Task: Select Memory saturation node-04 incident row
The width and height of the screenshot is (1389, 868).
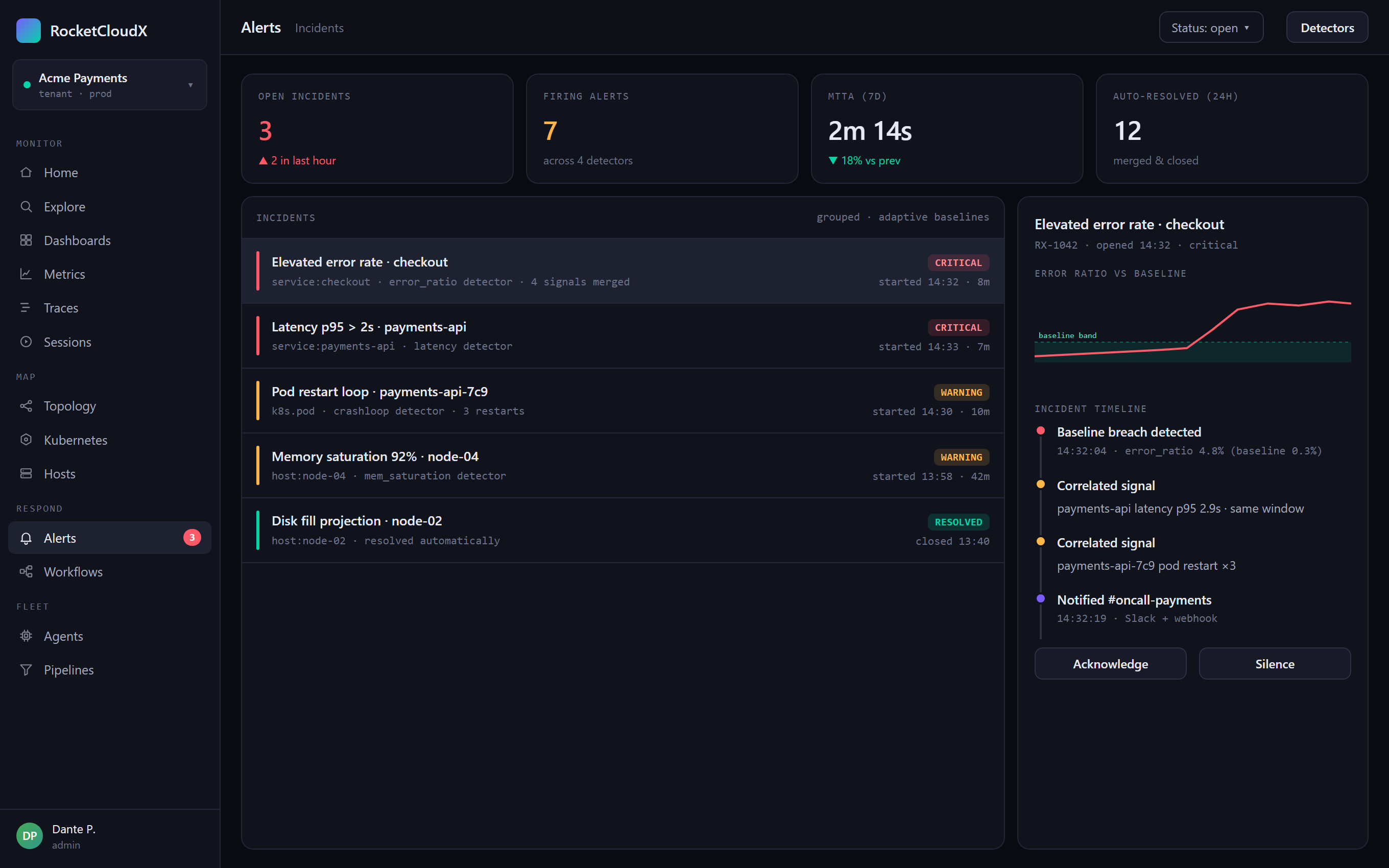Action: 623,466
